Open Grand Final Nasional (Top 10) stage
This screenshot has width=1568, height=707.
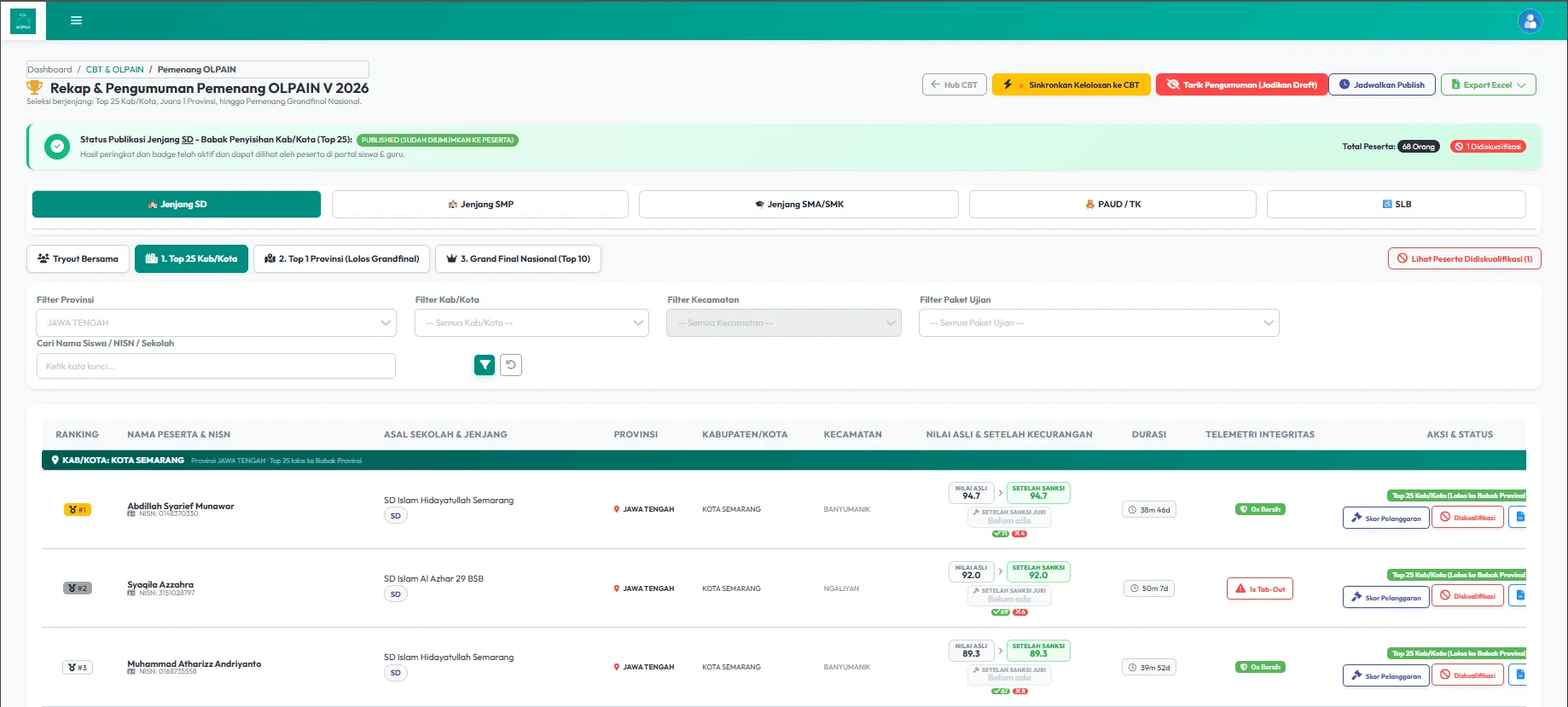[519, 259]
